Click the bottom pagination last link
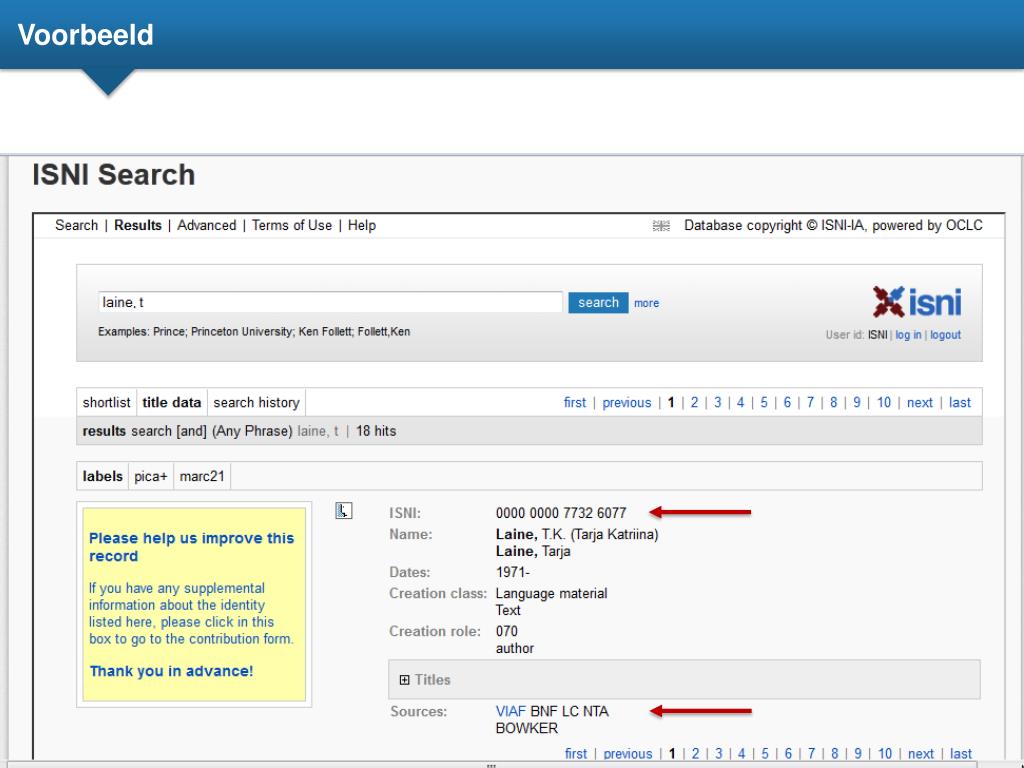Viewport: 1024px width, 768px height. (961, 754)
